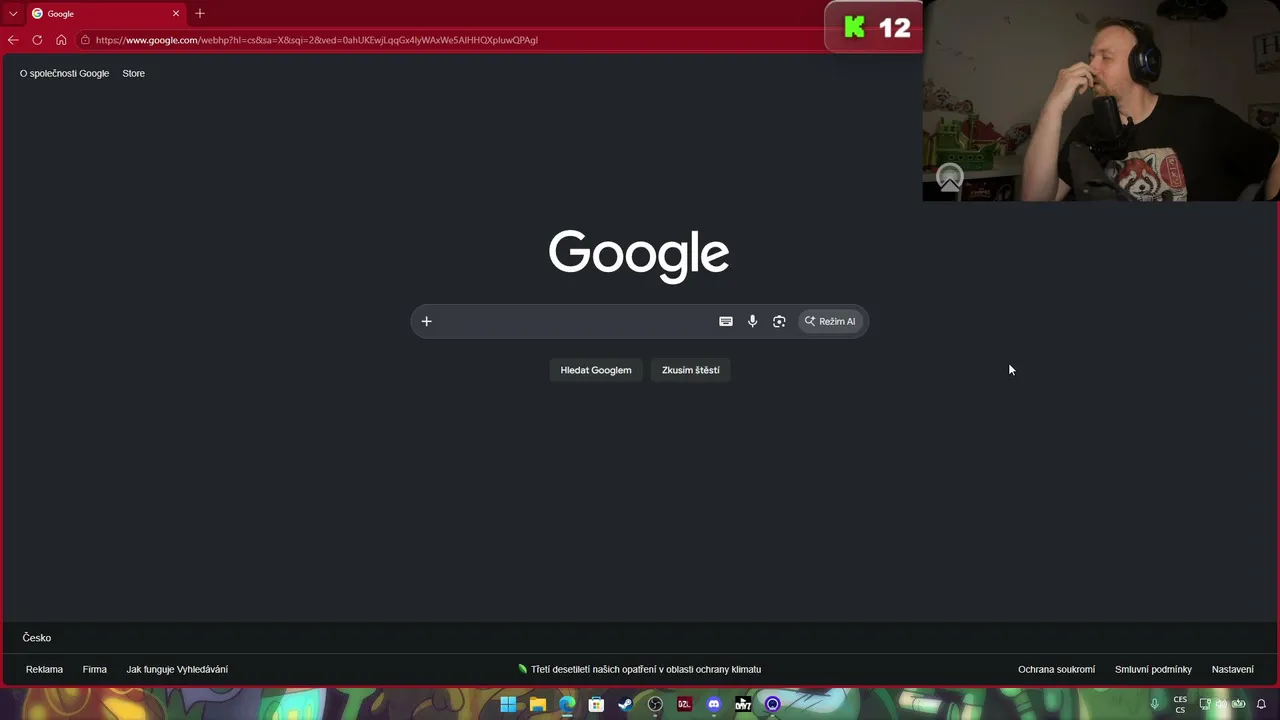Open Smluvní podmínky terms link
Viewport: 1280px width, 720px height.
tap(1153, 669)
